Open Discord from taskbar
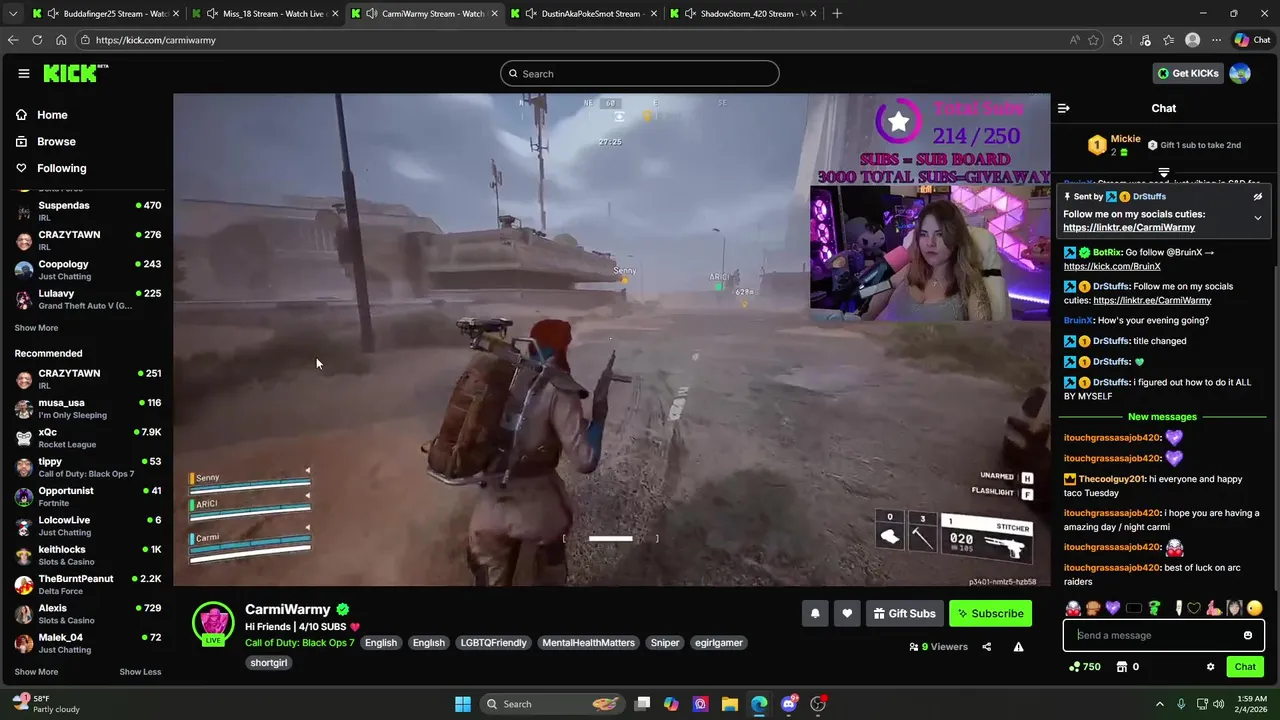 pyautogui.click(x=789, y=704)
